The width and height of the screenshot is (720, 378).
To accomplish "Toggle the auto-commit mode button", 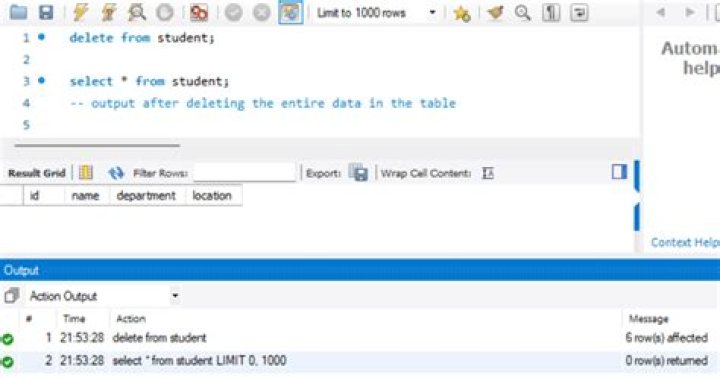I will (x=291, y=12).
